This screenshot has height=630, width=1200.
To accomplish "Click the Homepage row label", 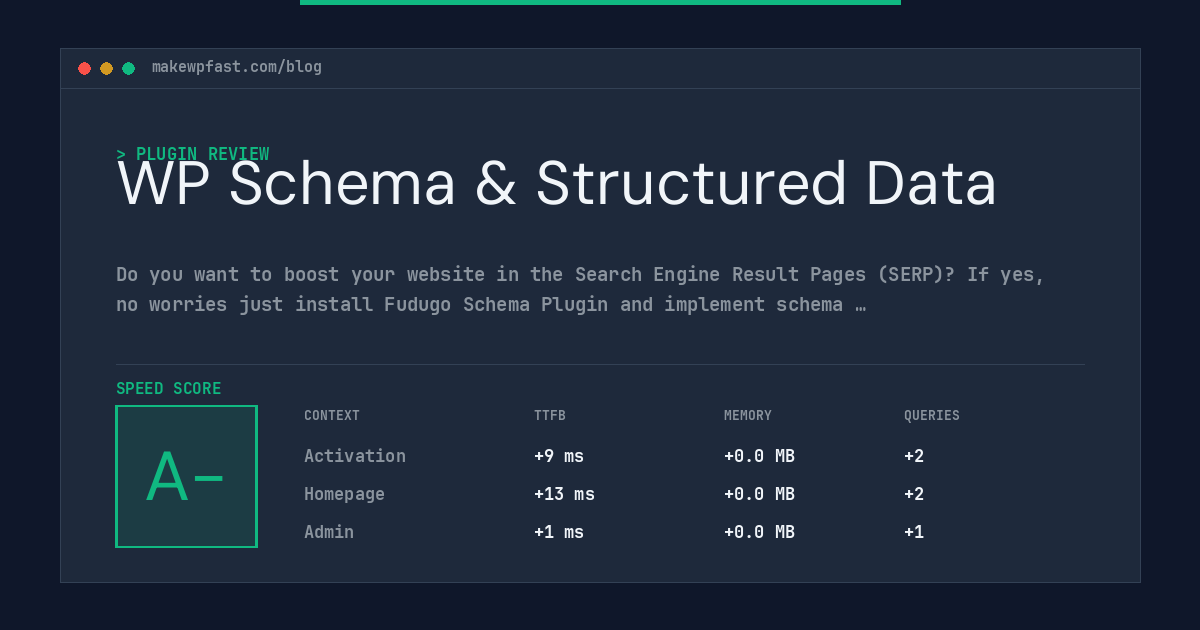I will click(x=344, y=494).
